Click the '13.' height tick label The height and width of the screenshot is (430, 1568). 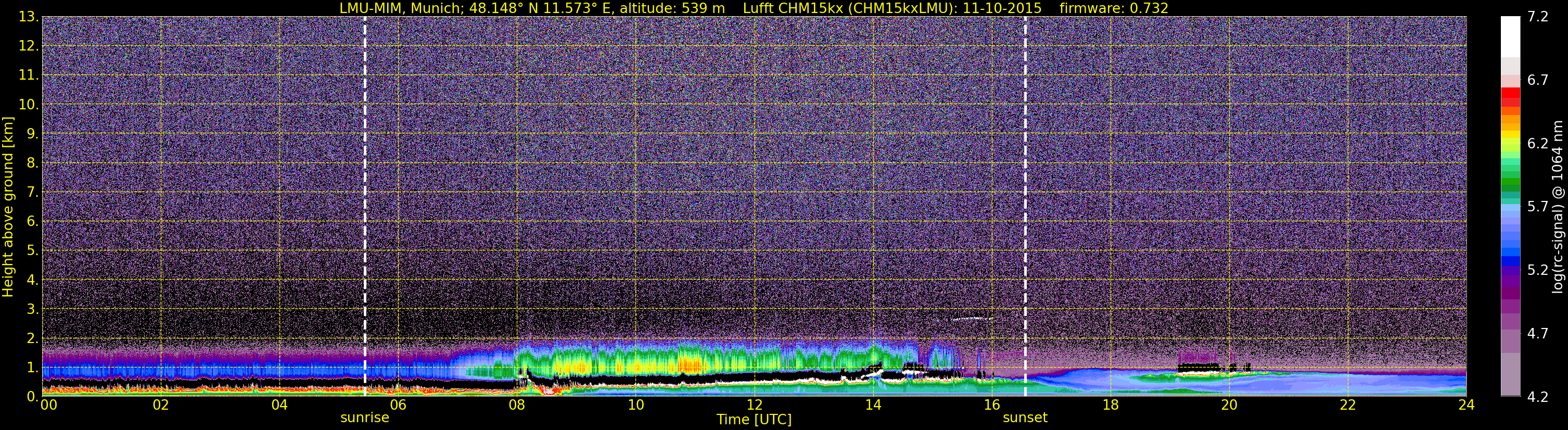pyautogui.click(x=29, y=17)
